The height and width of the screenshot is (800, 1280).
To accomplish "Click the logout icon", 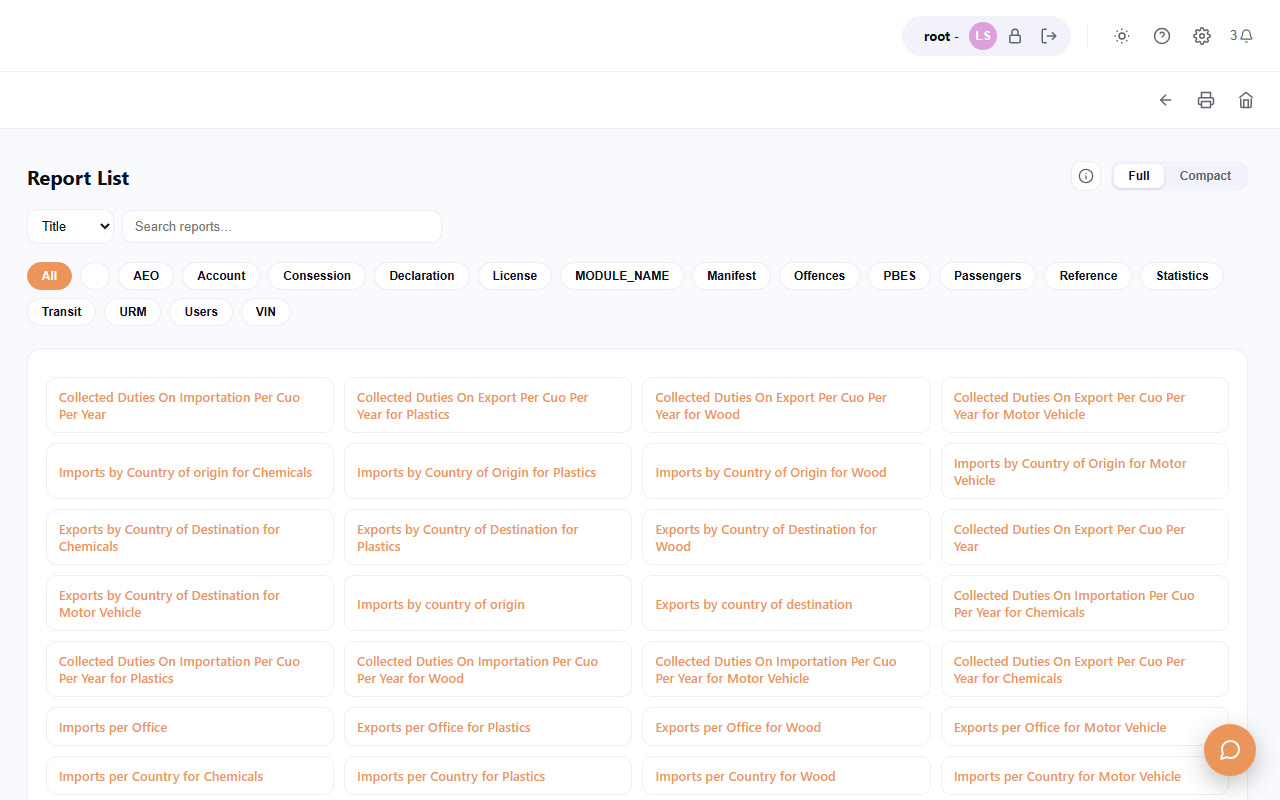I will click(x=1049, y=36).
